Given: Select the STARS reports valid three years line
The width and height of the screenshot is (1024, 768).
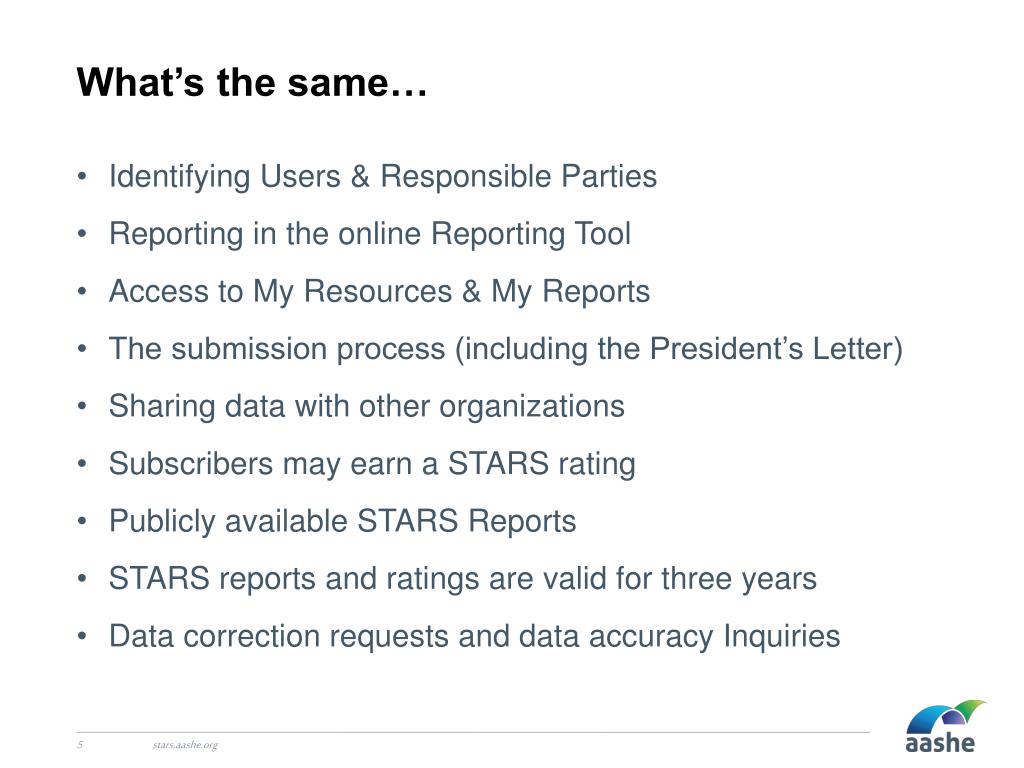Looking at the screenshot, I should pyautogui.click(x=462, y=579).
